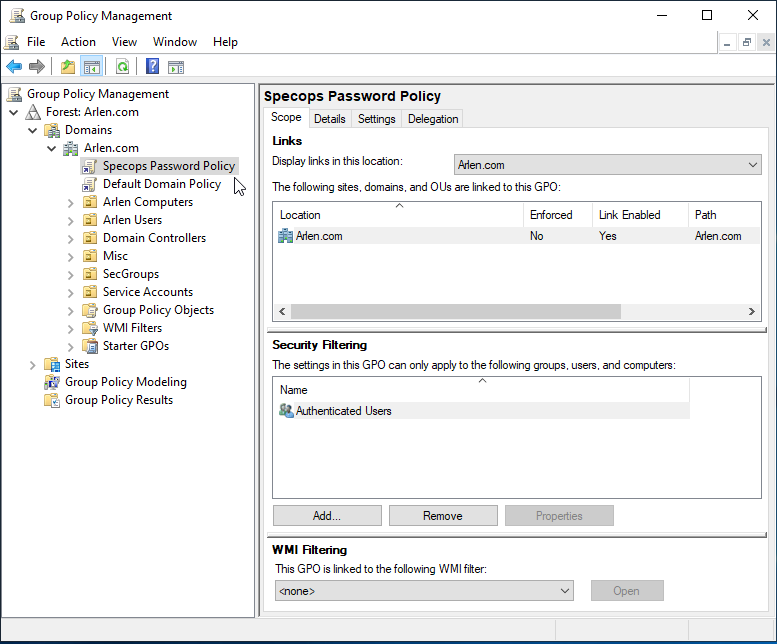Select the Misc tree item
Viewport: 777px width, 644px height.
pos(115,256)
